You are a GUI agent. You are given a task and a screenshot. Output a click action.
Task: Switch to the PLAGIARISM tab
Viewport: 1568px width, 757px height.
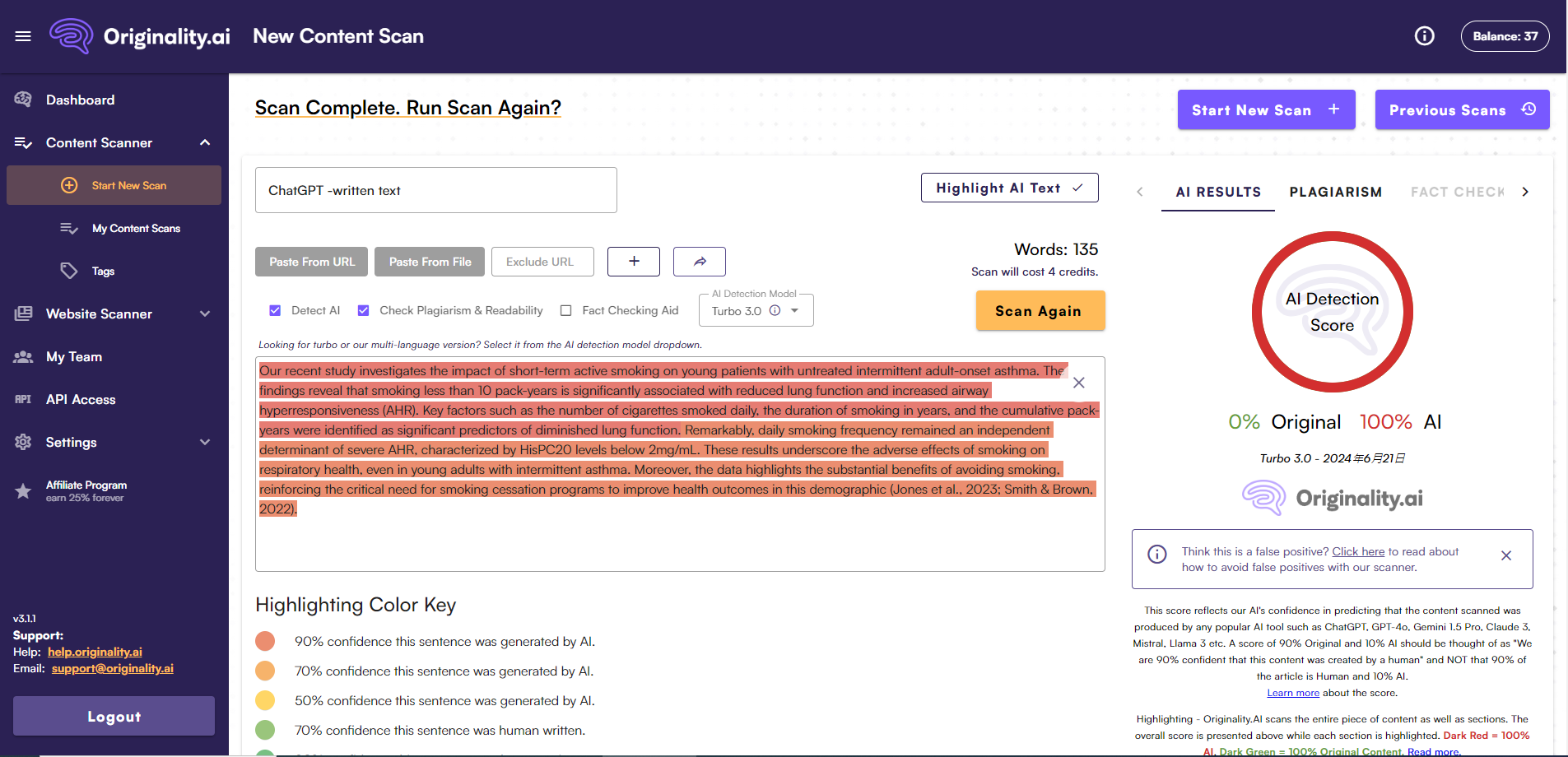coord(1335,192)
